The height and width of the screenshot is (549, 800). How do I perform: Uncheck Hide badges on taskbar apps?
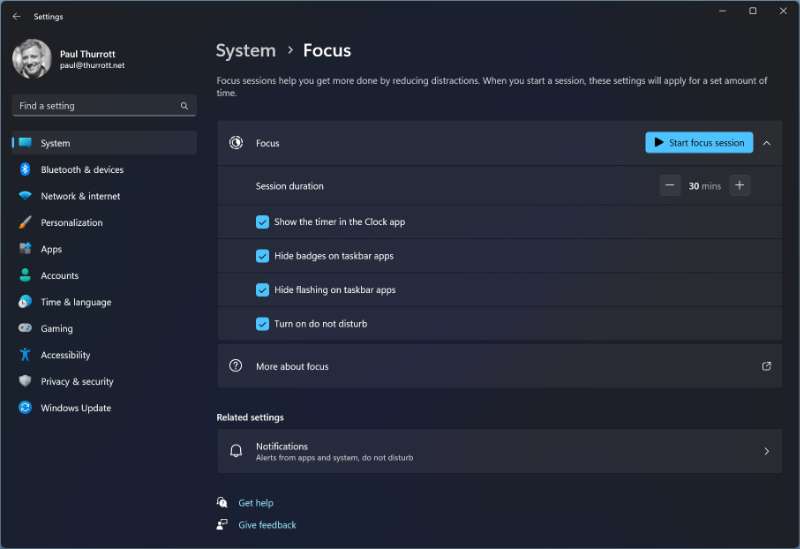click(262, 256)
